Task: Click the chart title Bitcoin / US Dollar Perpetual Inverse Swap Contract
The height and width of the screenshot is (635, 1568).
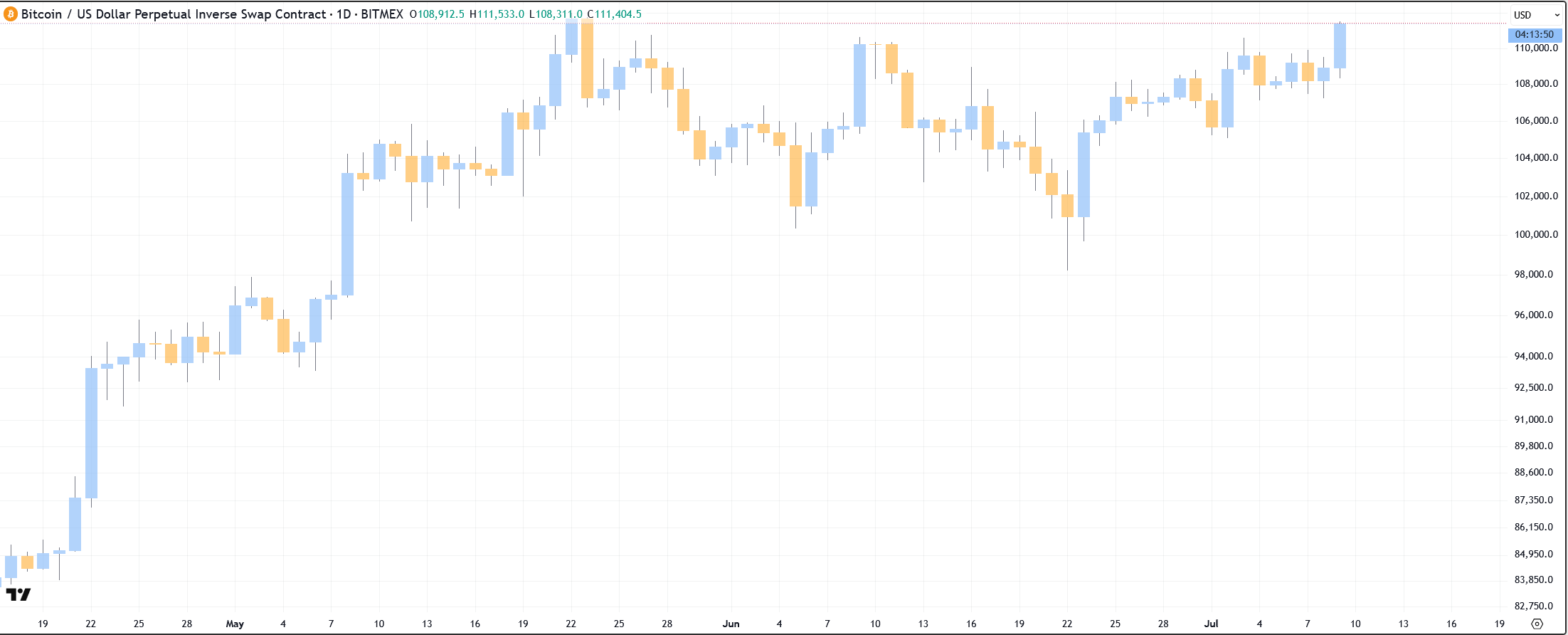Action: pyautogui.click(x=174, y=14)
